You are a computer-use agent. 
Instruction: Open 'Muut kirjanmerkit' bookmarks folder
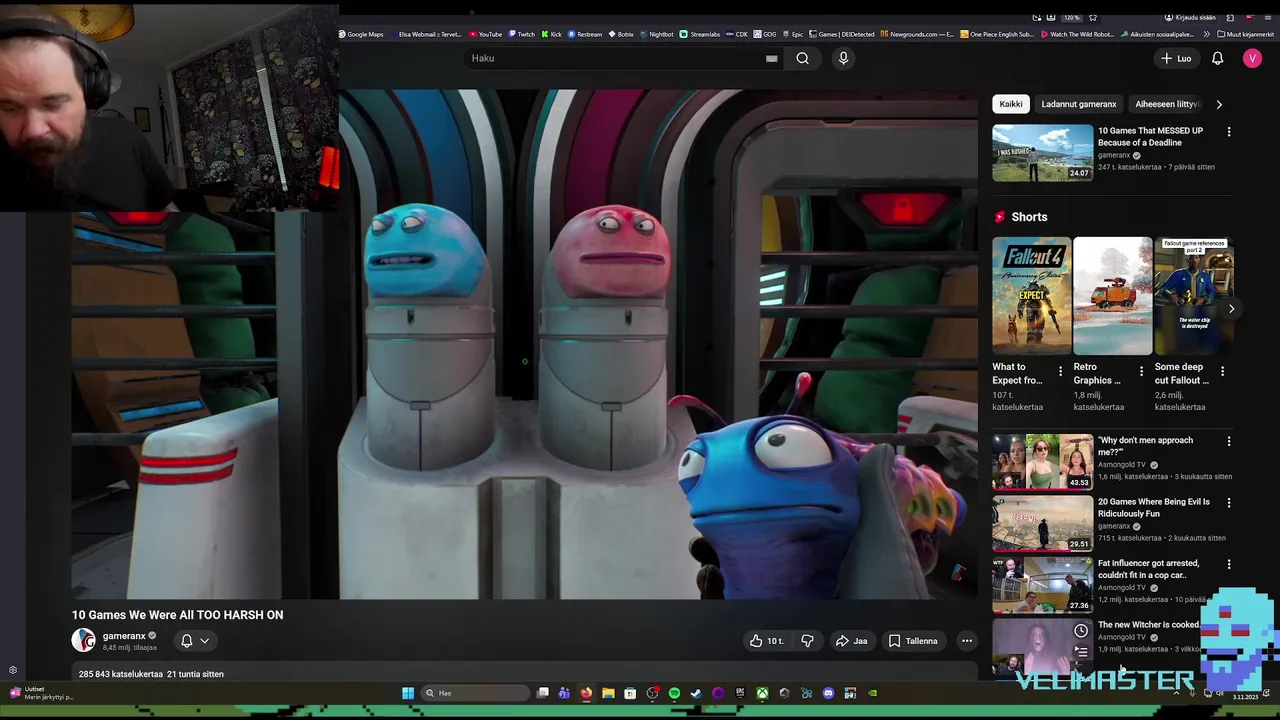[x=1246, y=34]
